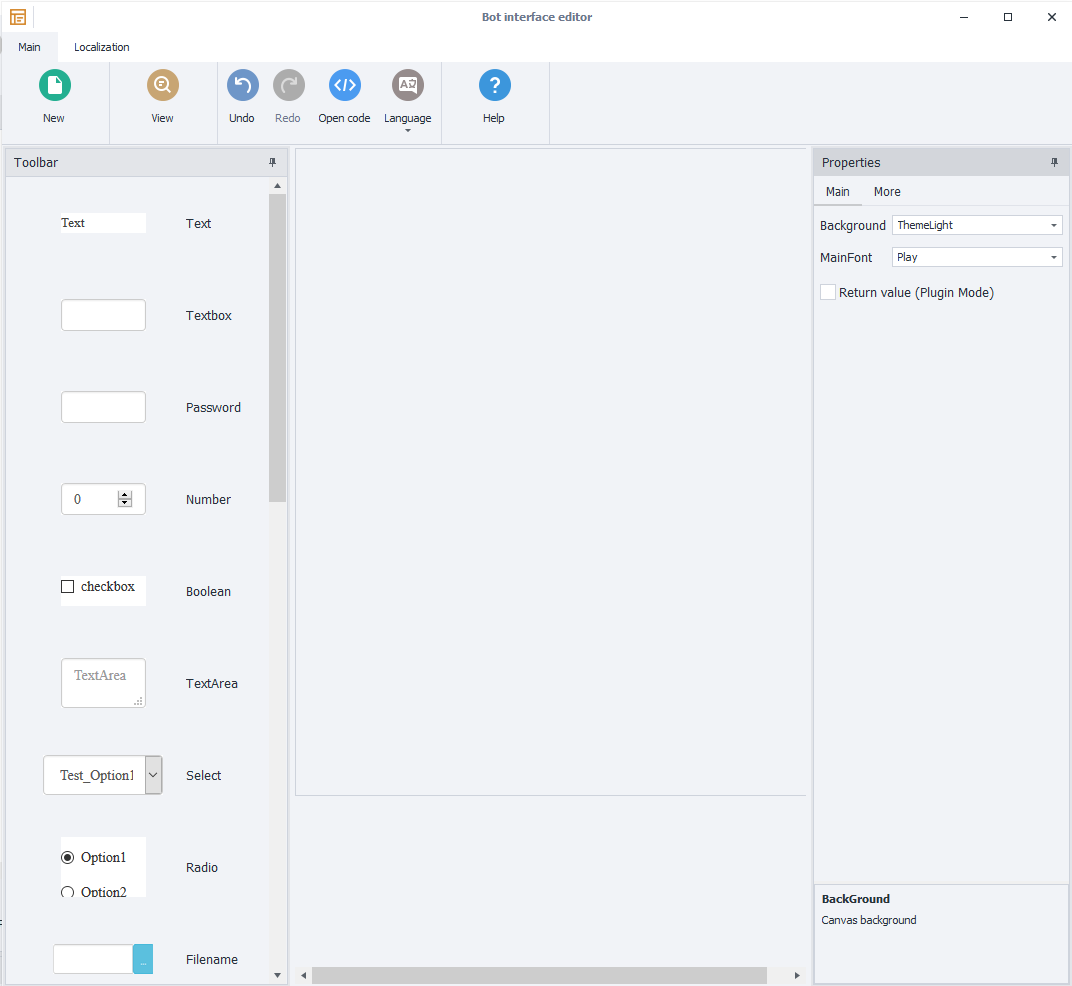Open the More properties tab

click(x=886, y=192)
